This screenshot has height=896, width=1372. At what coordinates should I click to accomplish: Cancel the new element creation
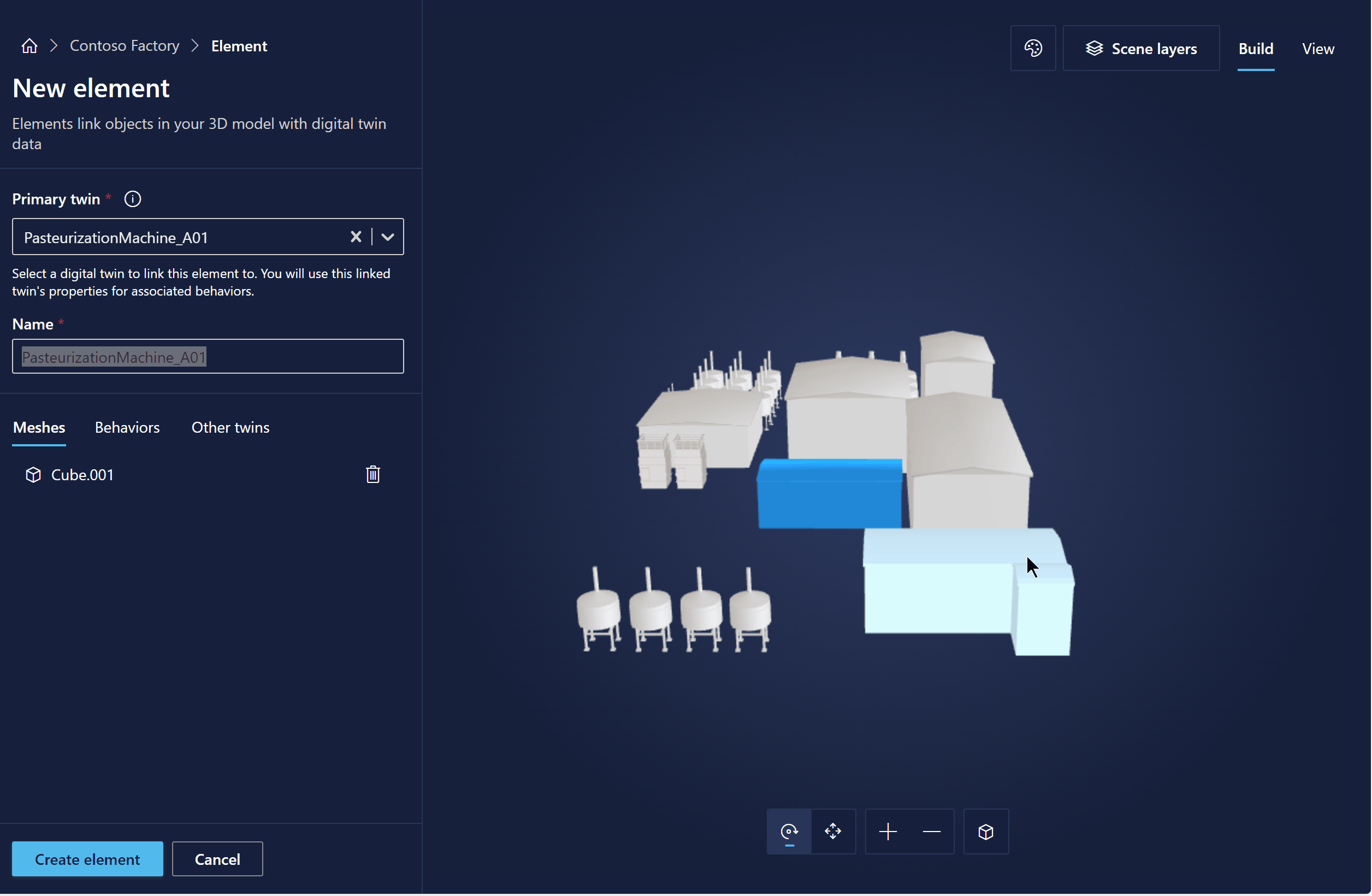coord(217,858)
